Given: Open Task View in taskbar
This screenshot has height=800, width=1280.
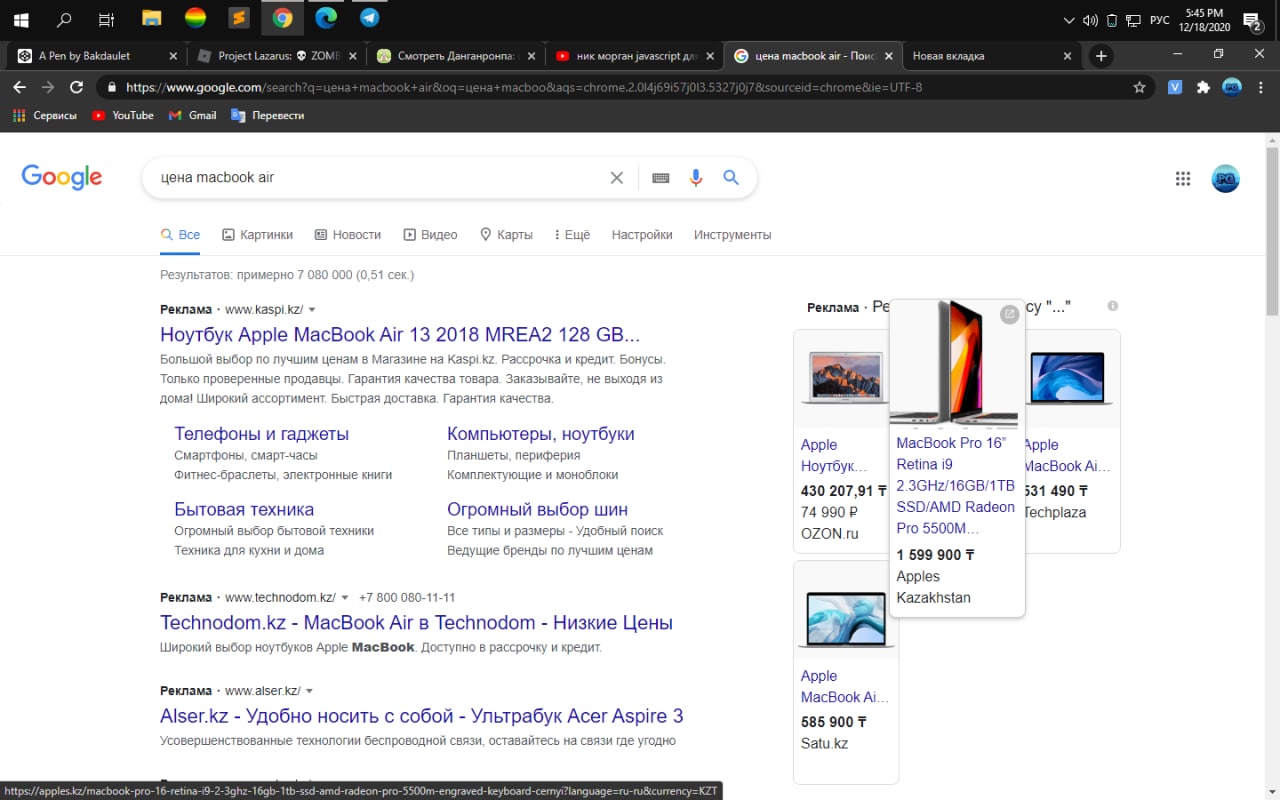Looking at the screenshot, I should tap(107, 18).
